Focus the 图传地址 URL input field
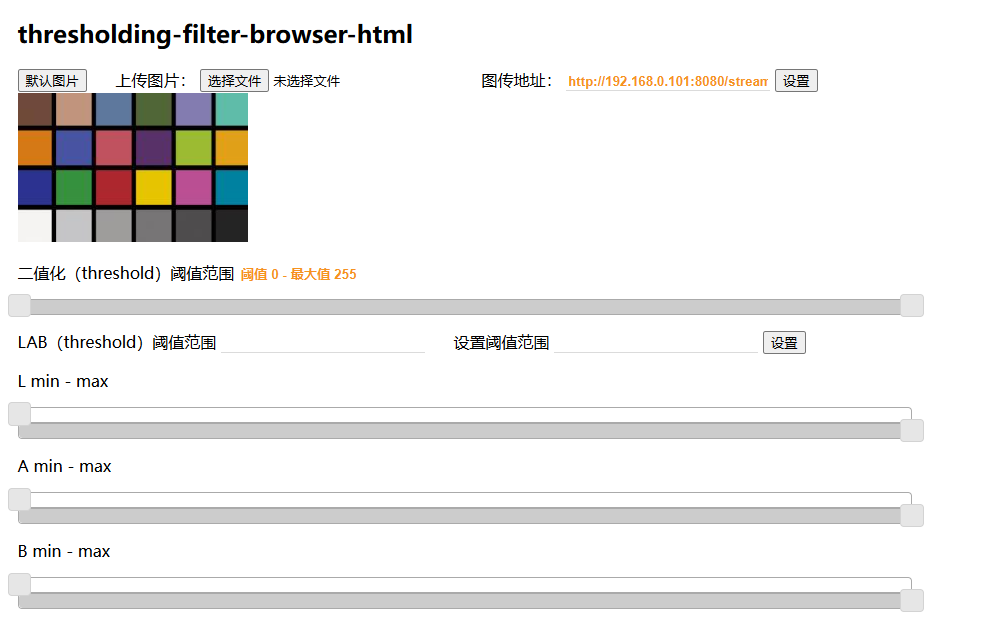Image resolution: width=989 pixels, height=640 pixels. [667, 82]
